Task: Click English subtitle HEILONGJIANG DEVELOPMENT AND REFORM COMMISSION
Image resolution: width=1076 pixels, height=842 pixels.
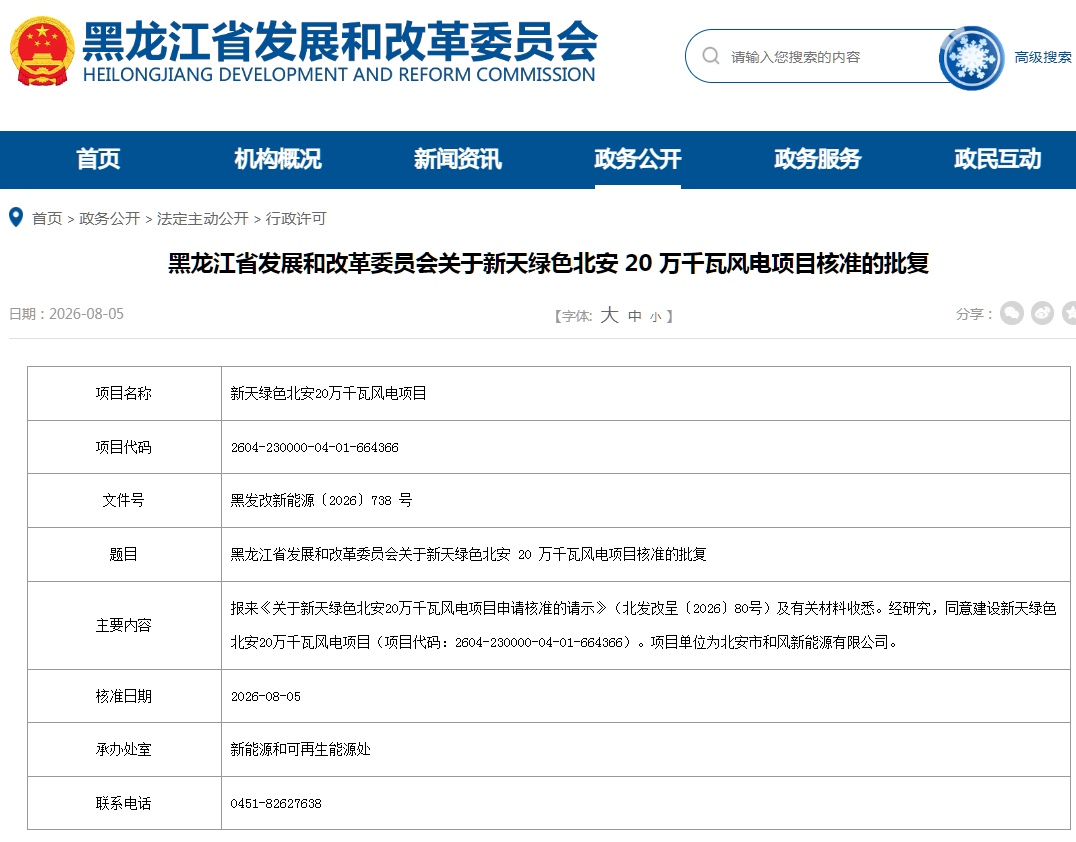Action: point(339,74)
